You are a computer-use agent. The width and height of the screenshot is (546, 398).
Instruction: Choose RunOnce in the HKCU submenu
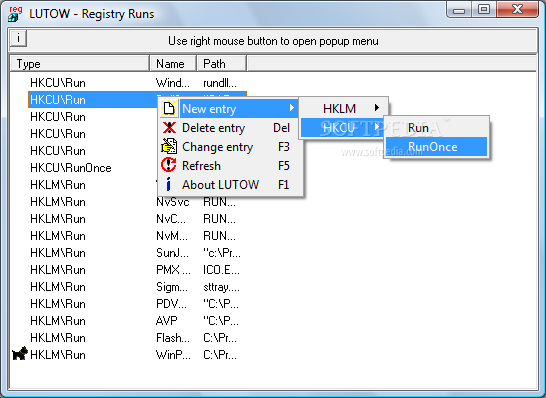(436, 147)
